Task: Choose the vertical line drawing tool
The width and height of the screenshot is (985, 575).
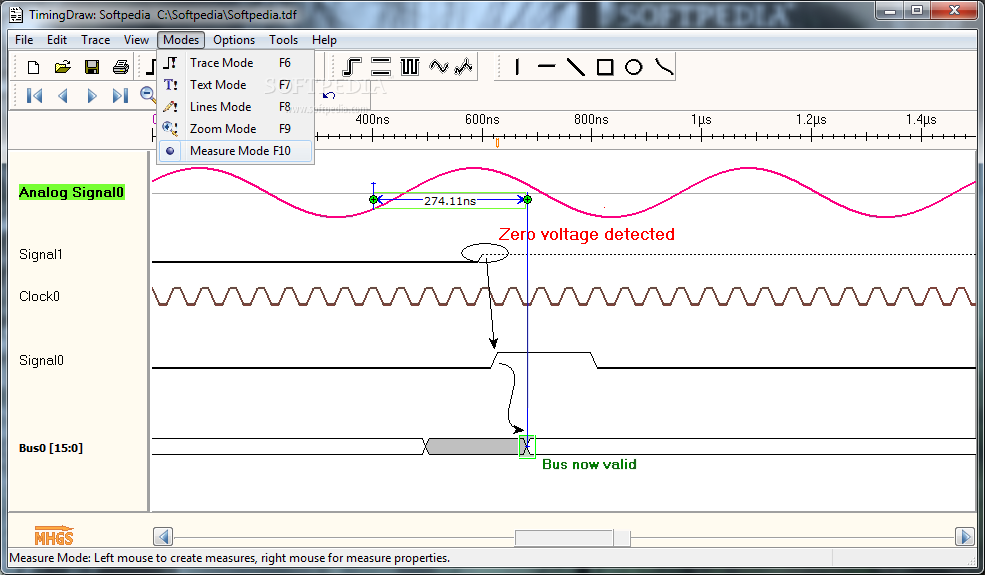Action: (517, 67)
